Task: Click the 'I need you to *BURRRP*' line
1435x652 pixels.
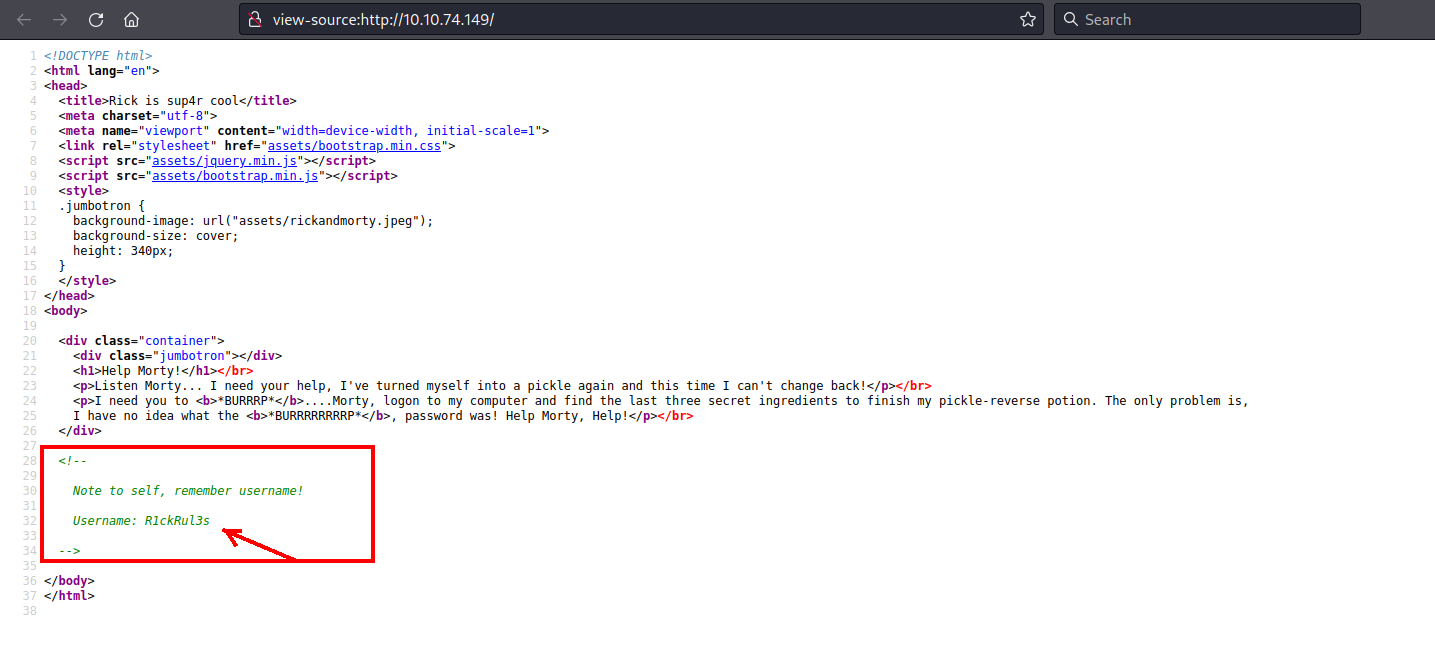Action: pos(661,401)
